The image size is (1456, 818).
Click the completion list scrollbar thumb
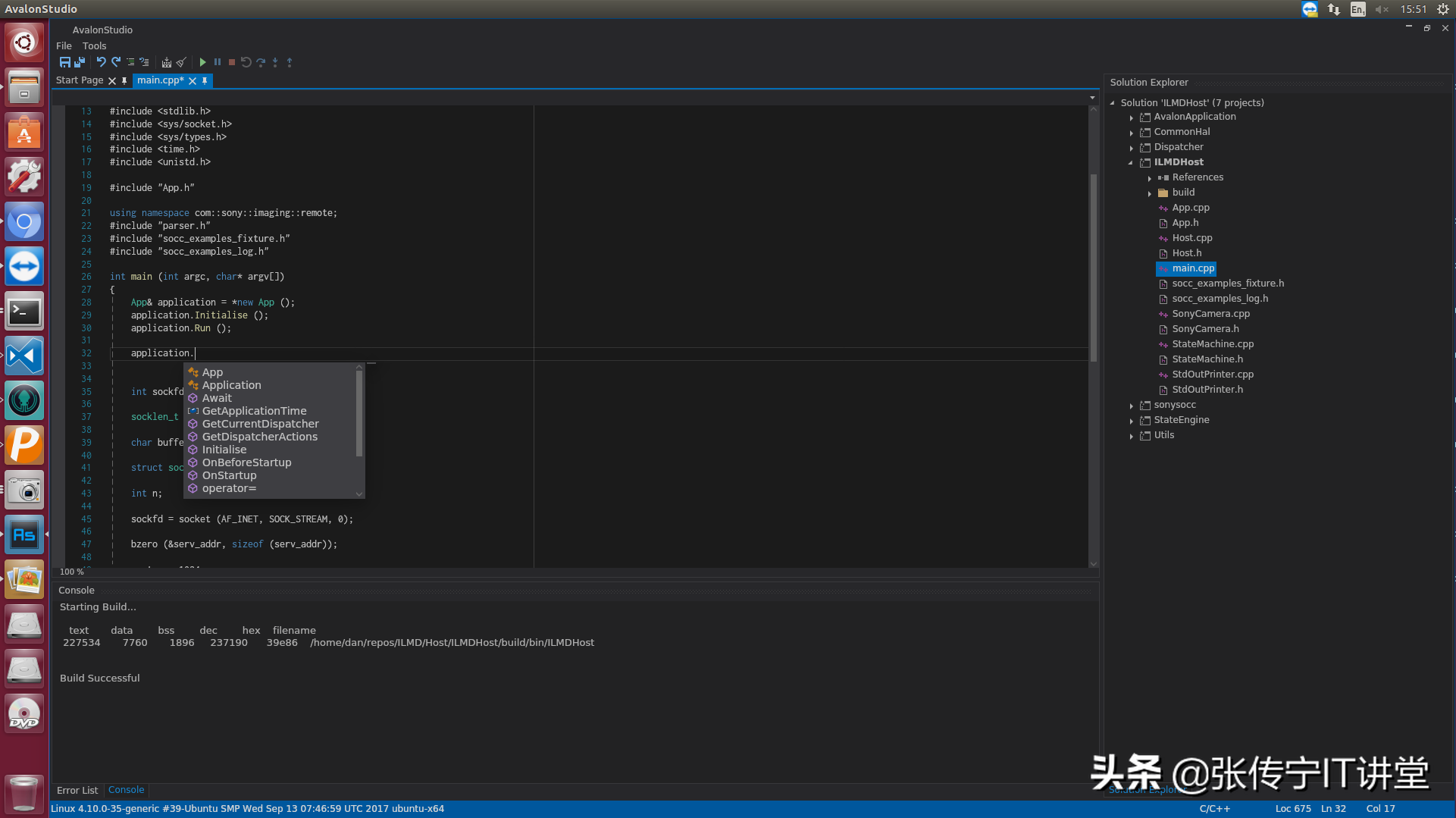359,414
